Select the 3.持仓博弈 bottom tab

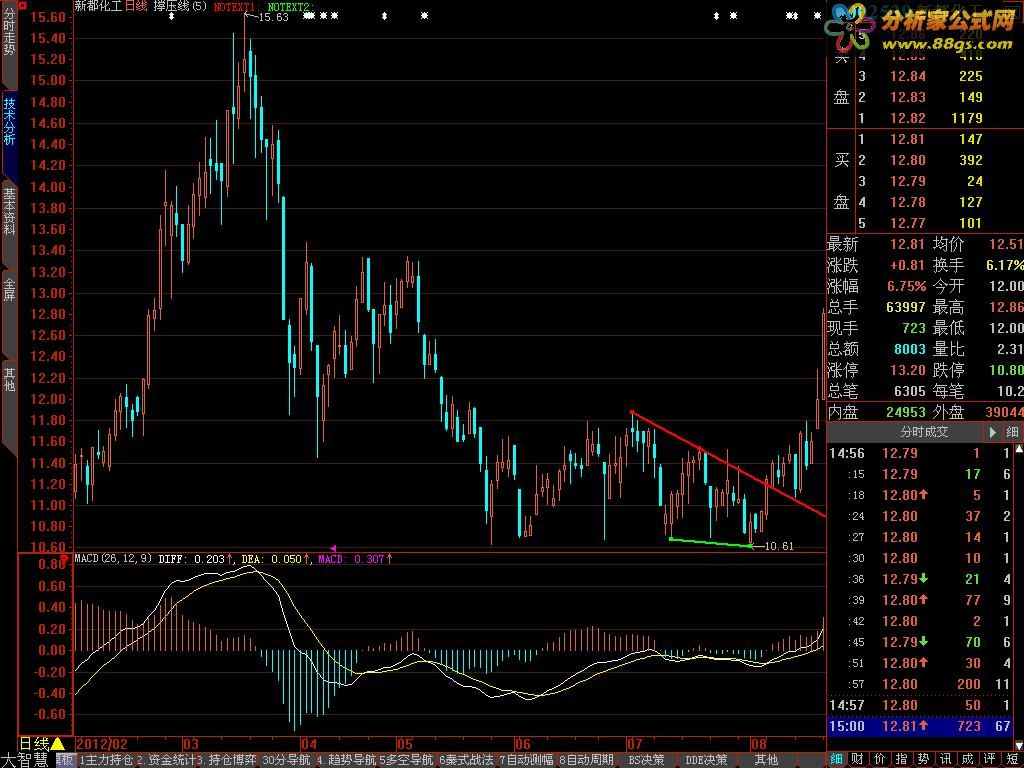tap(227, 760)
